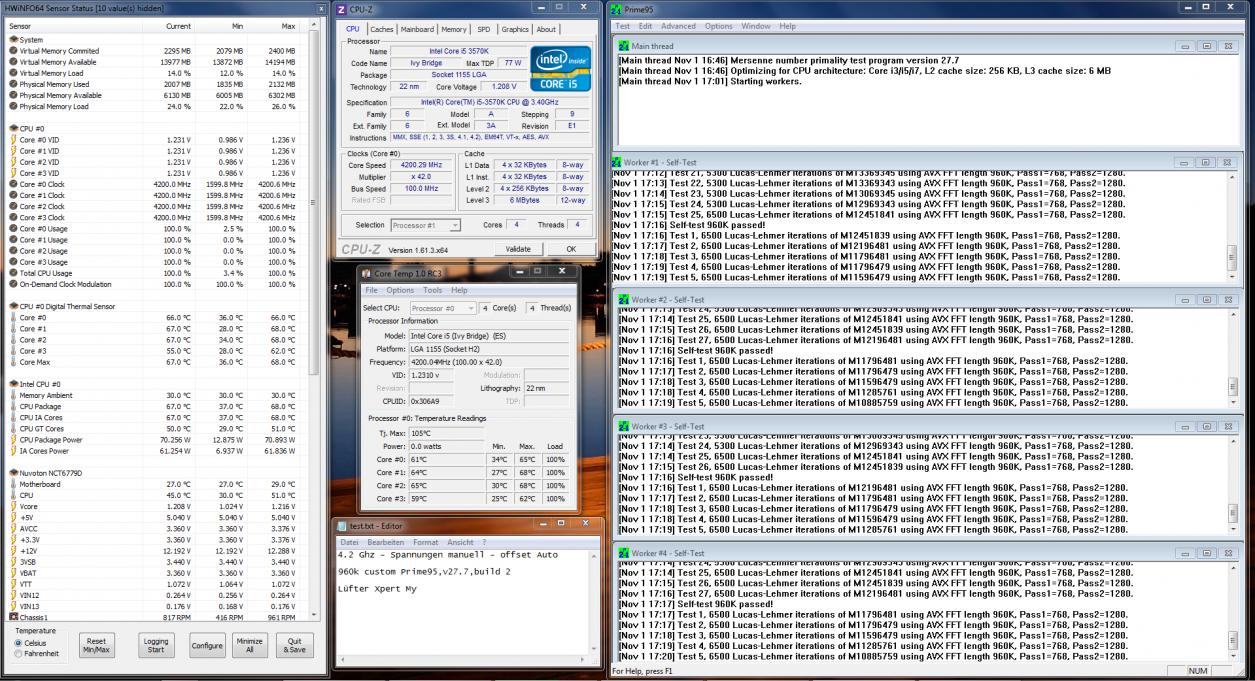This screenshot has width=1255, height=681.
Task: Click the Nuvoton NCT6779D group icon
Action: tap(14, 473)
